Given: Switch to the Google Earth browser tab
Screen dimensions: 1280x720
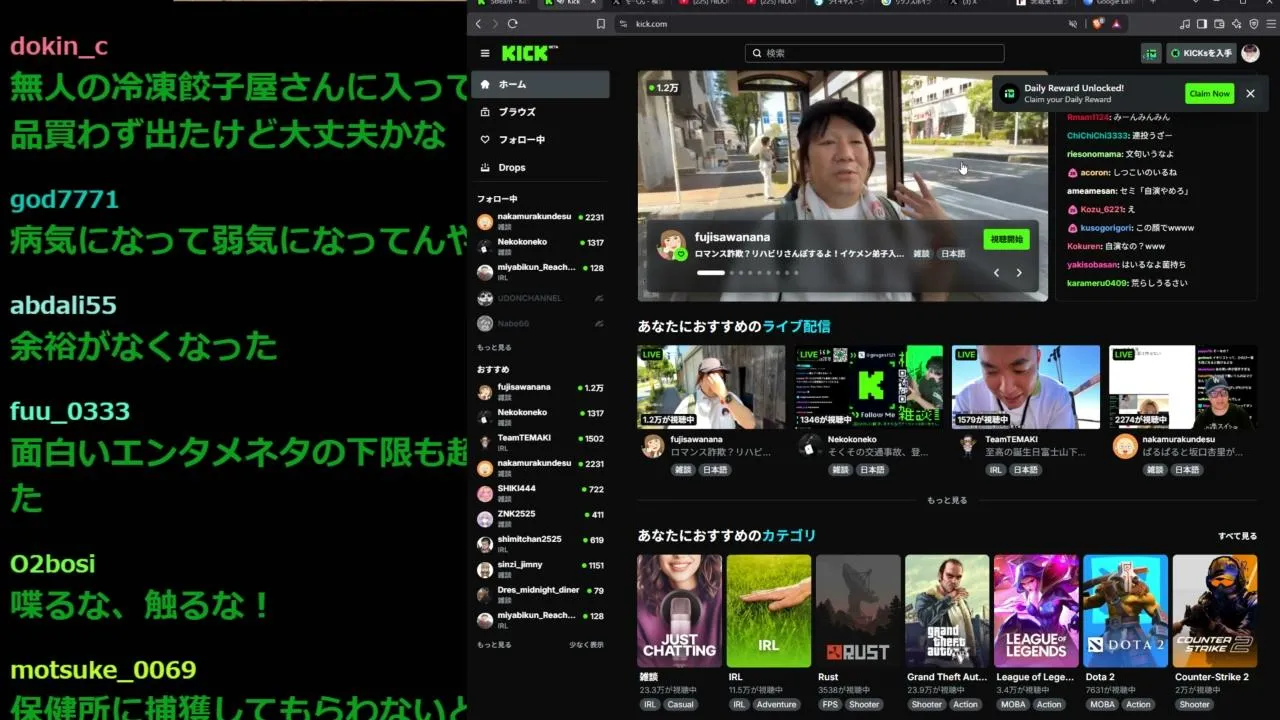Looking at the screenshot, I should point(1110,3).
